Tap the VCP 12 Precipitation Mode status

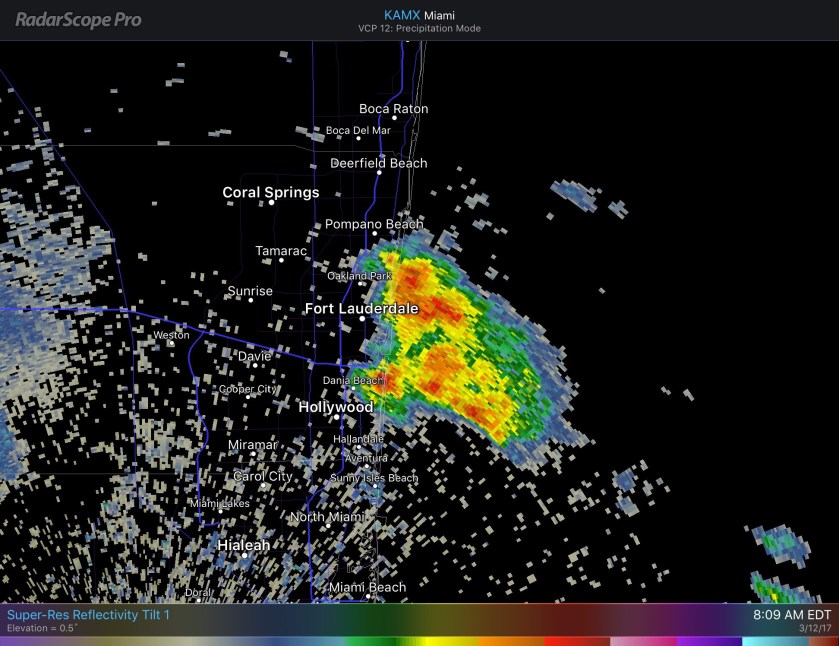pos(419,29)
